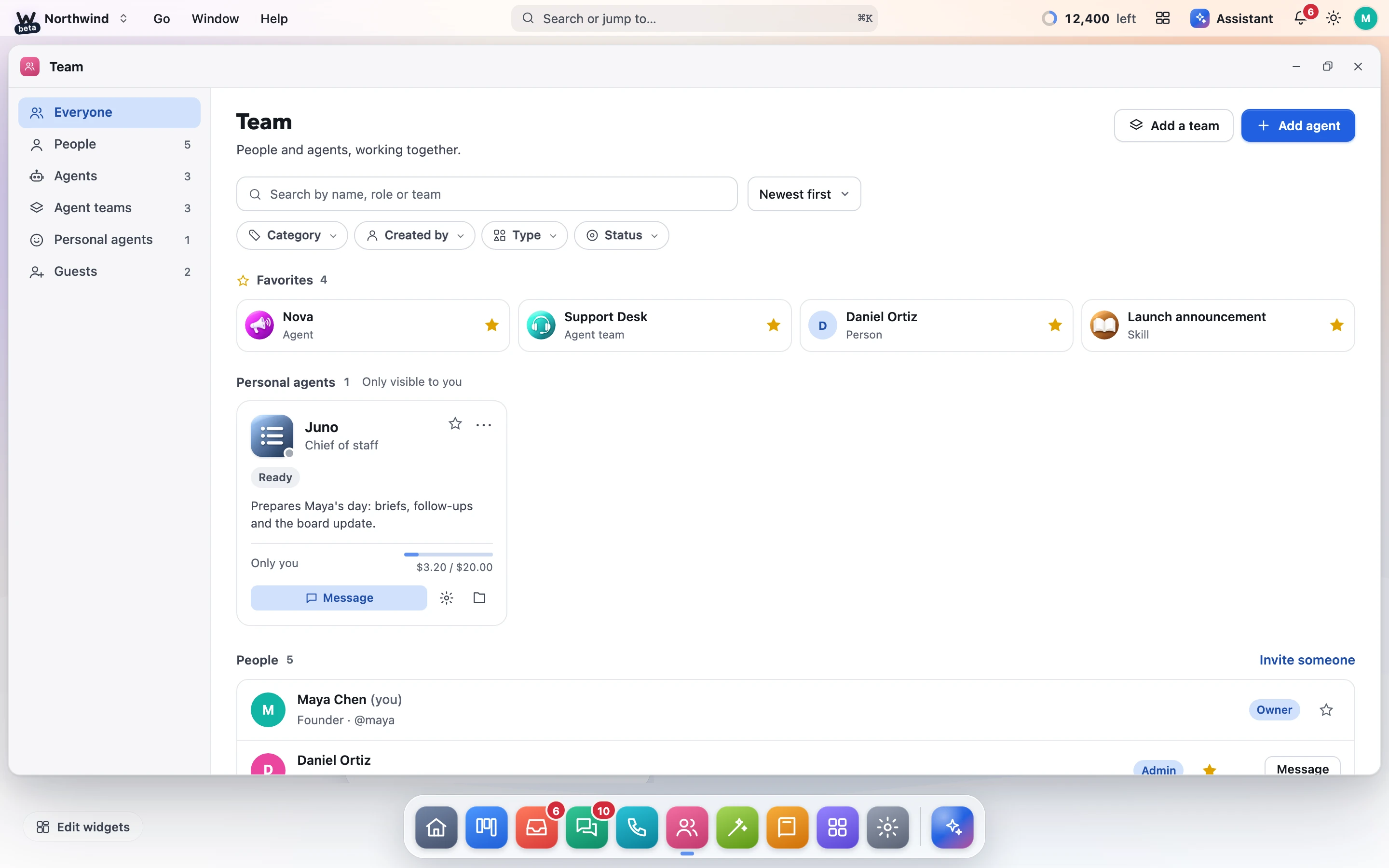This screenshot has height=868, width=1389.
Task: Open the widgets grid icon in the top bar
Action: pos(1163,18)
